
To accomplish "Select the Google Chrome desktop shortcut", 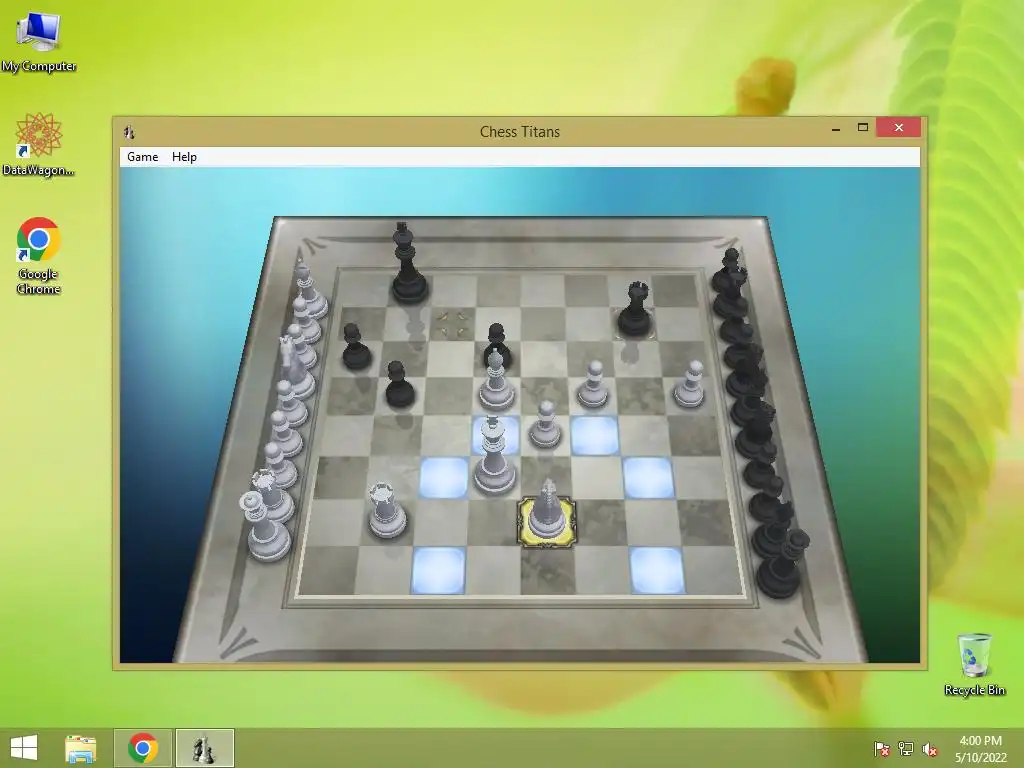I will pos(39,256).
